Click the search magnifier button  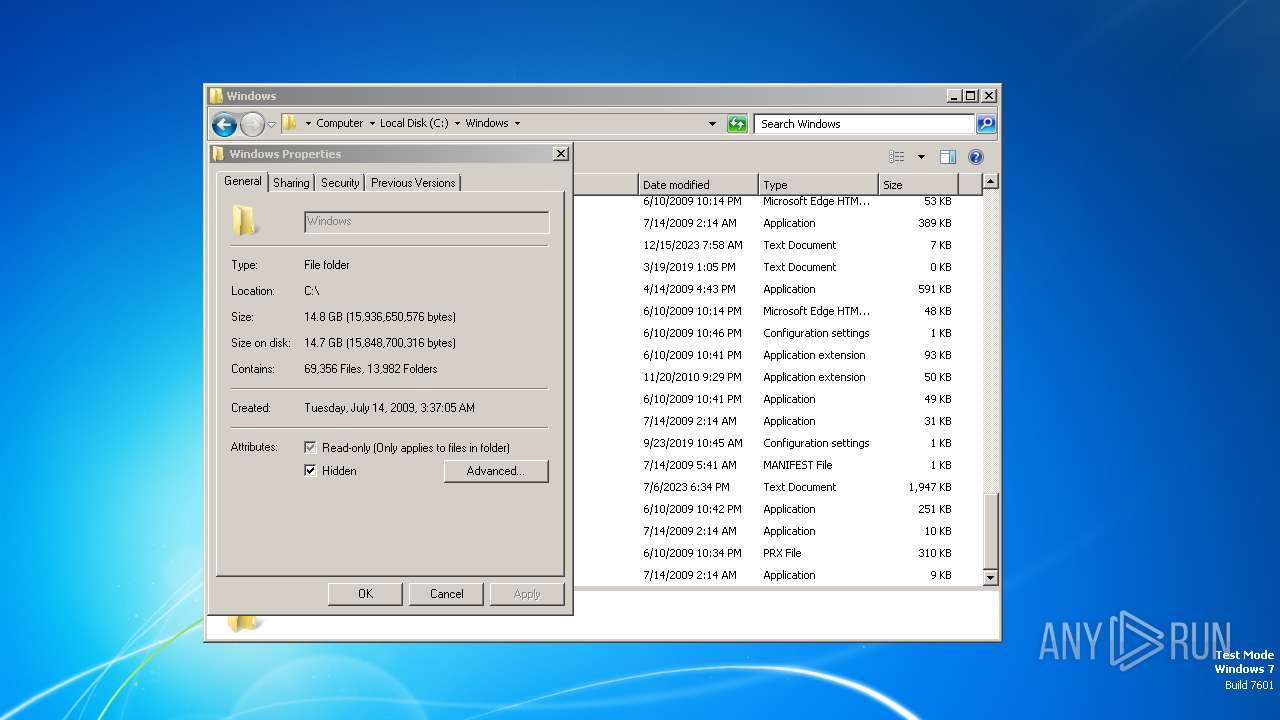click(986, 124)
